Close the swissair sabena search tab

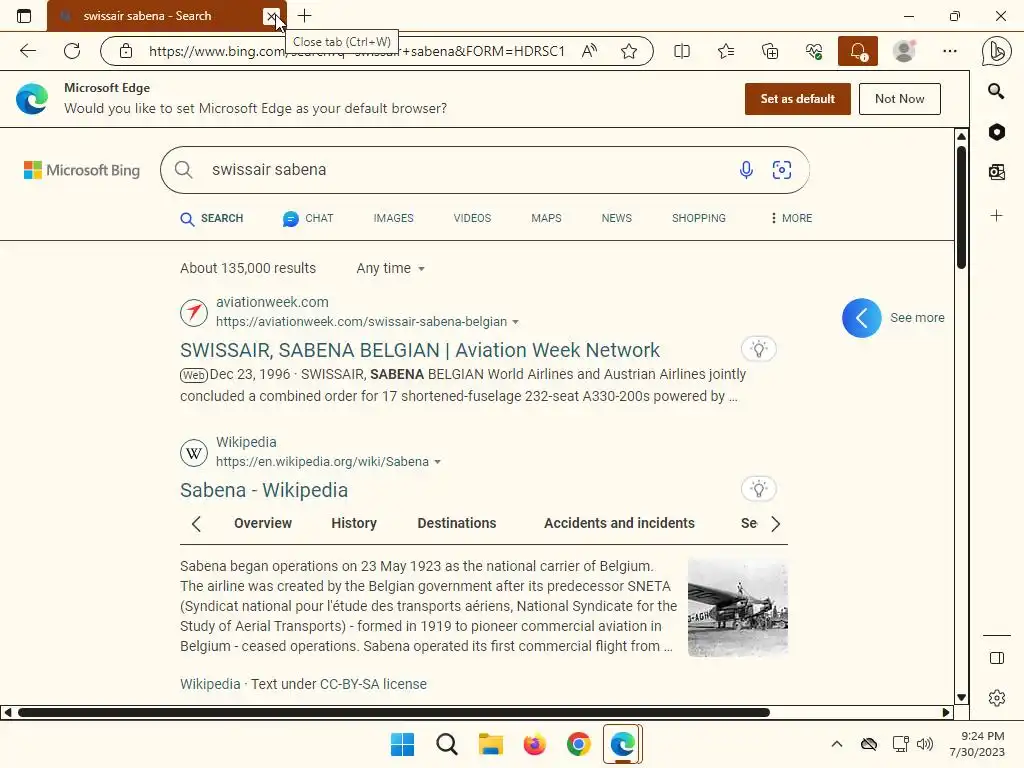coord(271,16)
